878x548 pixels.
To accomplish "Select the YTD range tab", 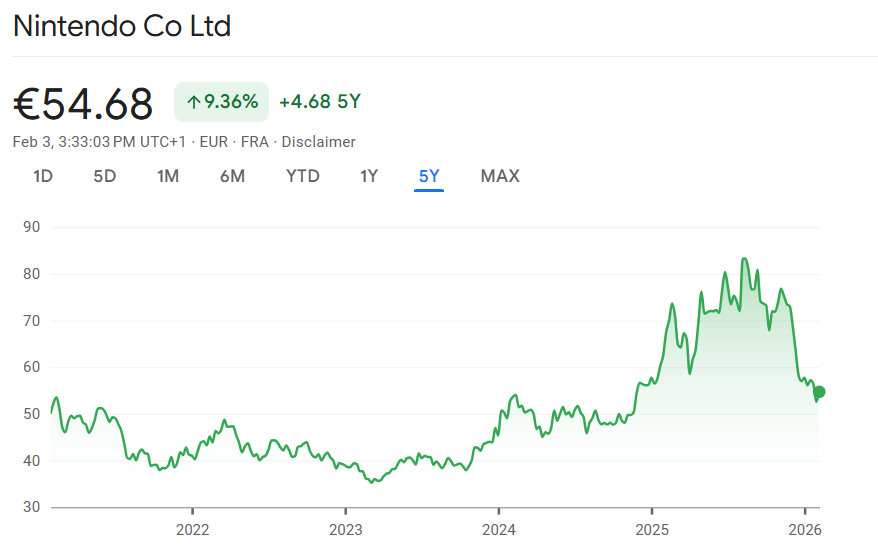I will tap(303, 176).
